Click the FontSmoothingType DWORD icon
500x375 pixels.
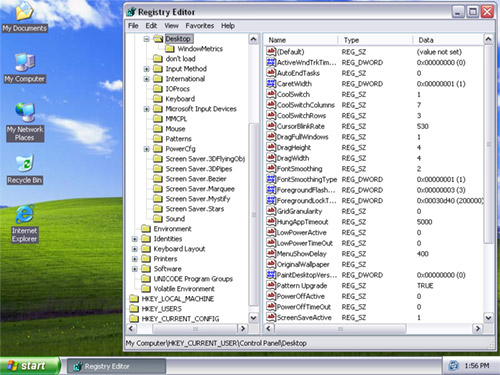click(271, 179)
